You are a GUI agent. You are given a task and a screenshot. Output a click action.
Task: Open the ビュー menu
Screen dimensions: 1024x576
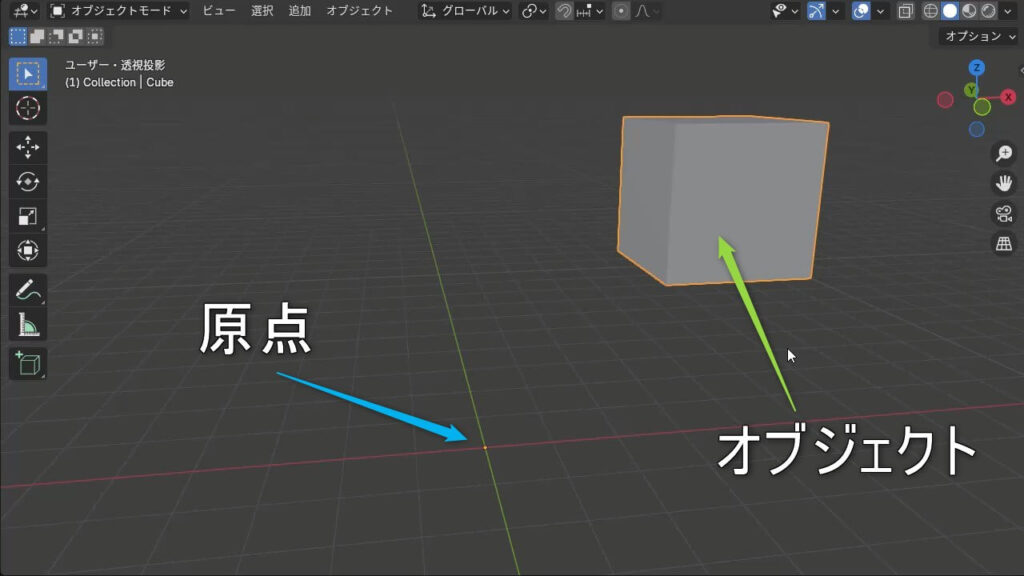(219, 11)
